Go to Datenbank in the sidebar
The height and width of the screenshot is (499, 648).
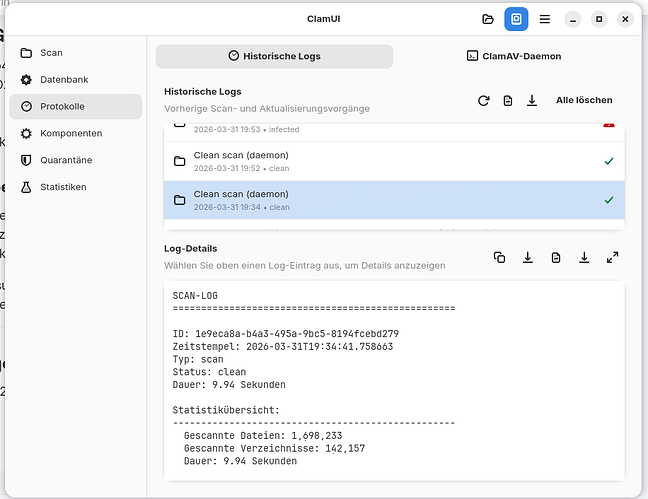64,79
